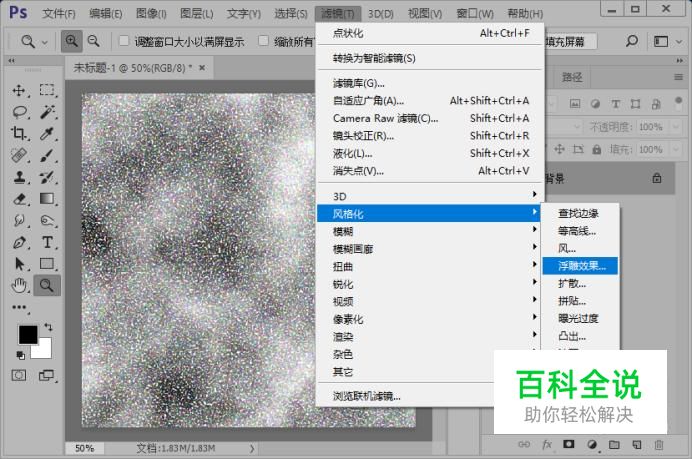Viewport: 692px width, 459px height.
Task: Click the foreground black color swatch
Action: (28, 335)
